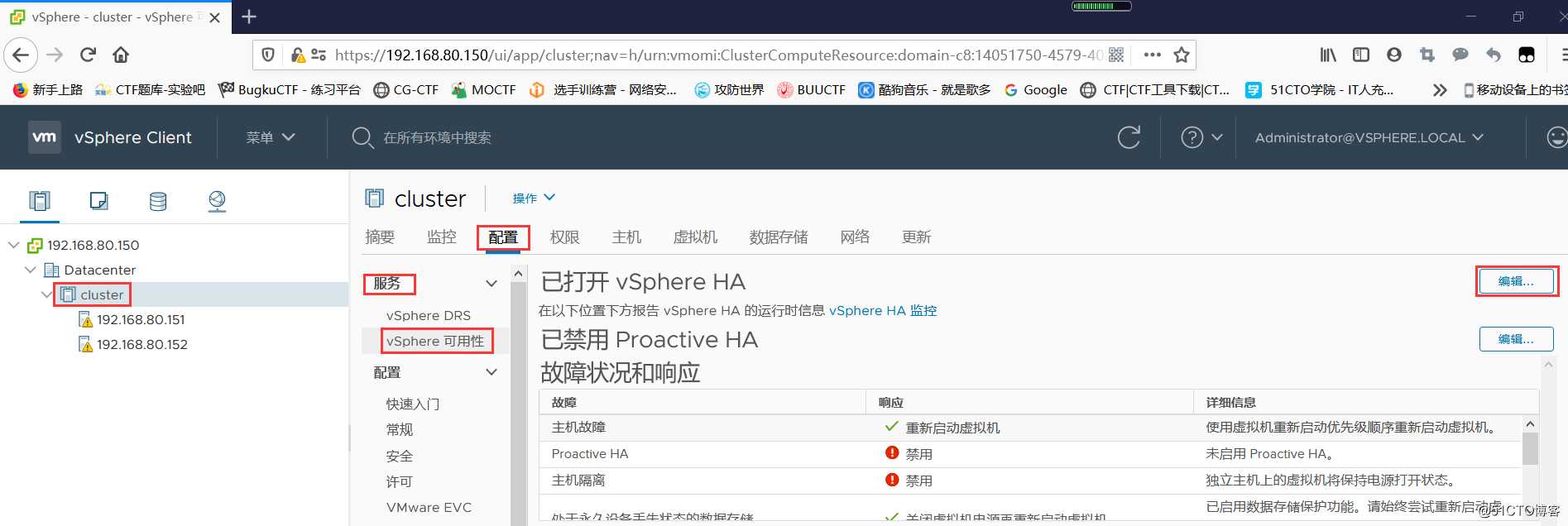Screen dimensions: 1568x526
Task: Close the vSphere cluster browser tab
Action: coord(214,17)
